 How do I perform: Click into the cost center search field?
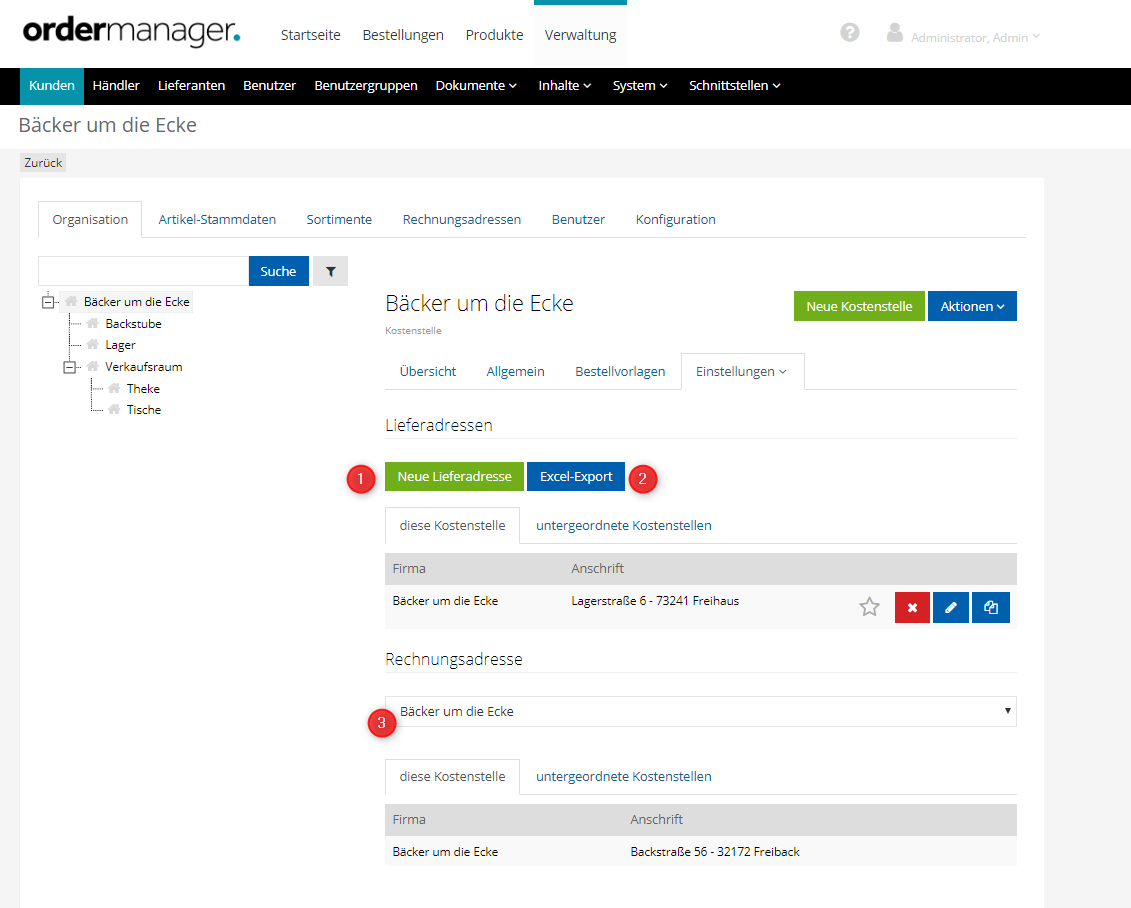tap(143, 271)
